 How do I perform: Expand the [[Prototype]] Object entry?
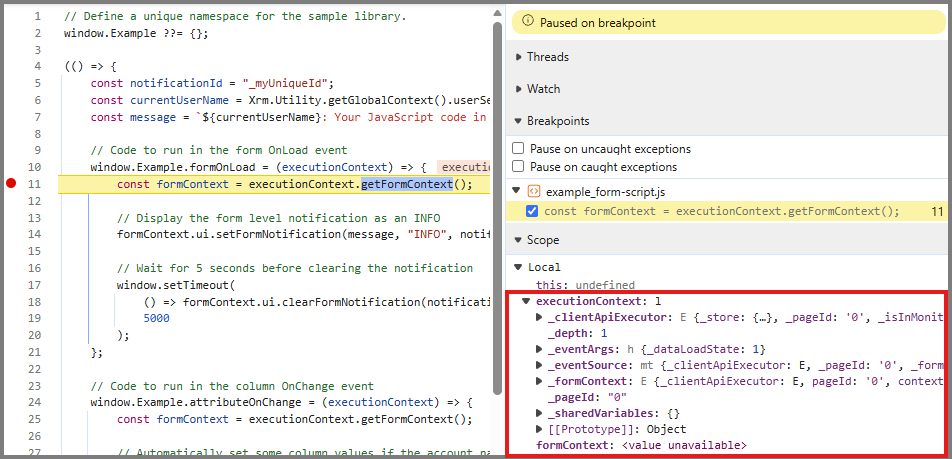[x=539, y=429]
